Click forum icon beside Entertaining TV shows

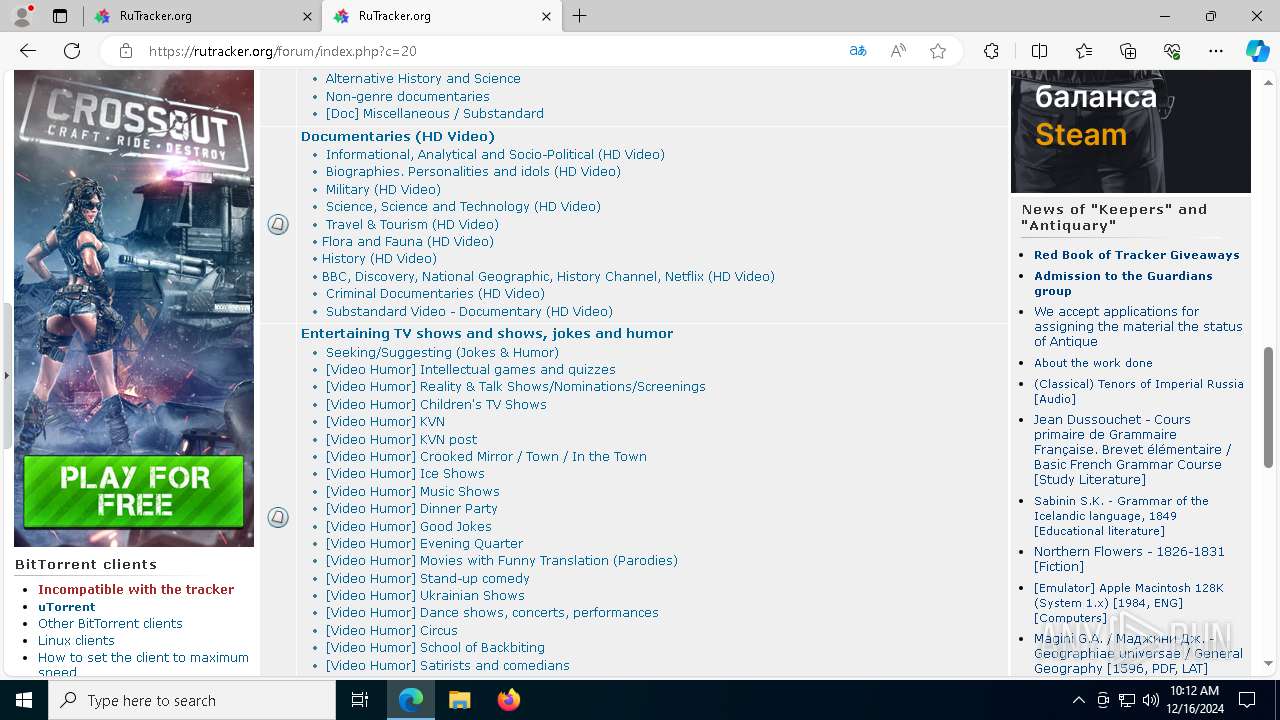(x=278, y=517)
